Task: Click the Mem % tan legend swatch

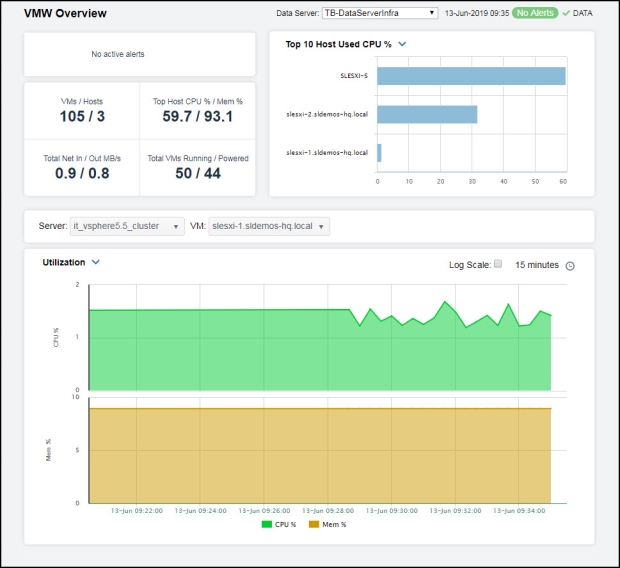Action: 314,524
